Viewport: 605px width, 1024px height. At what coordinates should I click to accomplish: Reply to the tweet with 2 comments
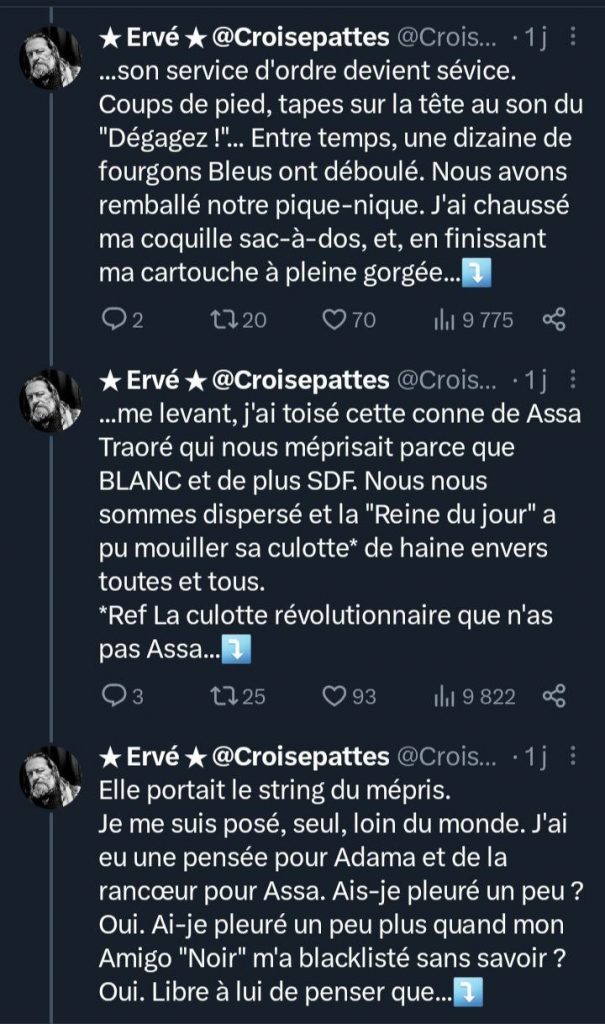112,320
